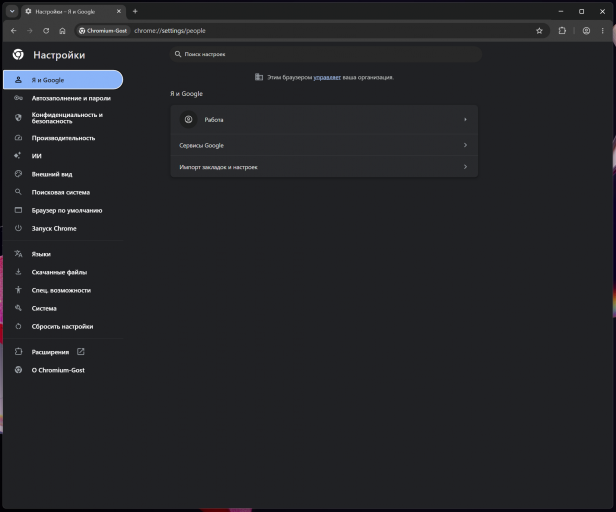Click the reset icon beside Сбросить настройки
Image resolution: width=616 pixels, height=512 pixels.
coord(18,326)
